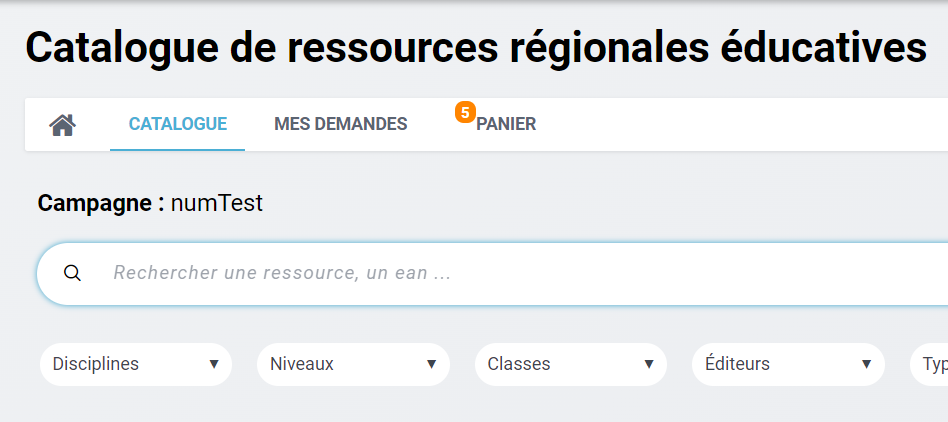Open the Mes Demandes tab

point(341,125)
